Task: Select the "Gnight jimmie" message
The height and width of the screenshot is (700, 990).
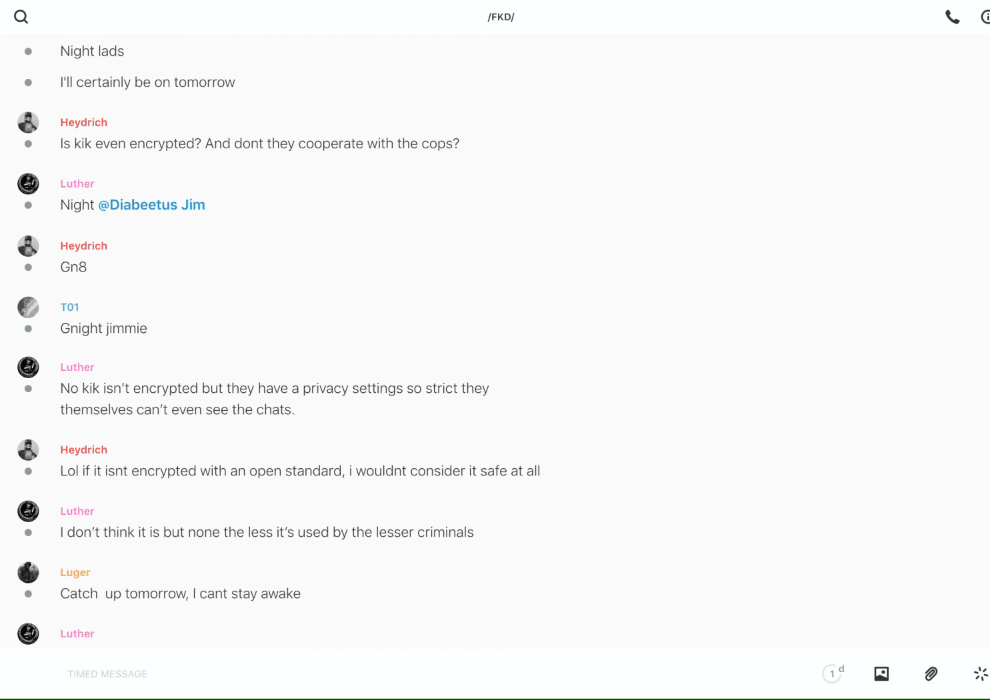Action: (x=103, y=328)
